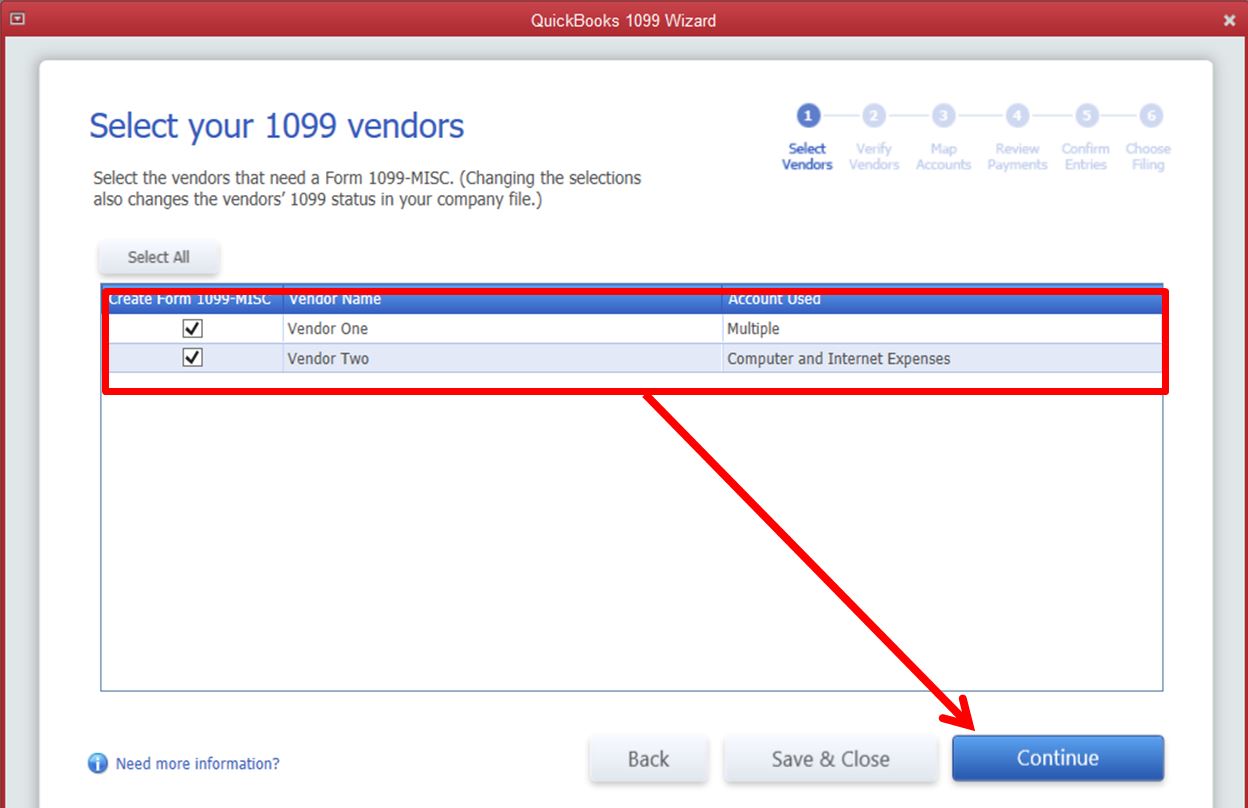Click the Create Form 1099-MISC column header
1248x808 pixels.
click(193, 300)
